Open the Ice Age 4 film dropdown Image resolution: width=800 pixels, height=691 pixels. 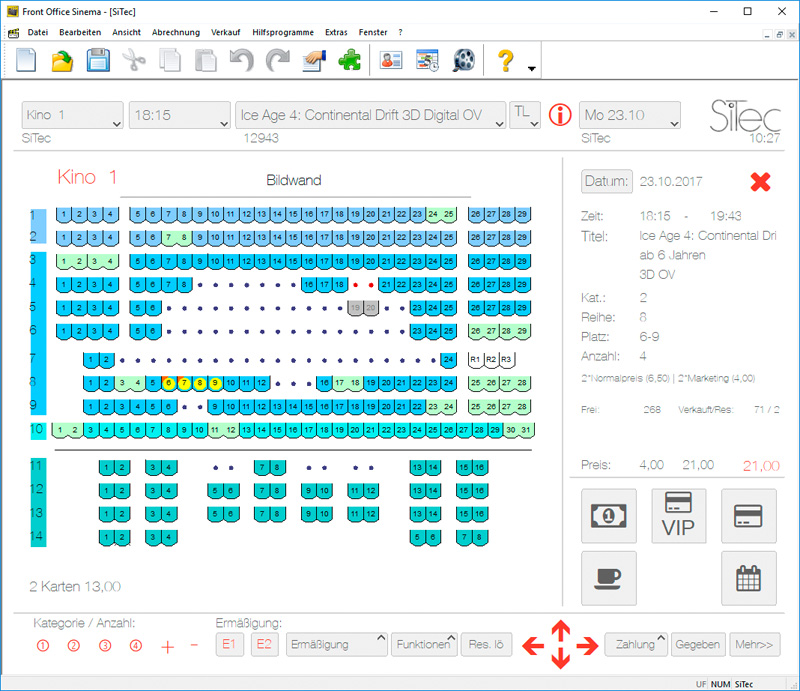(x=371, y=116)
